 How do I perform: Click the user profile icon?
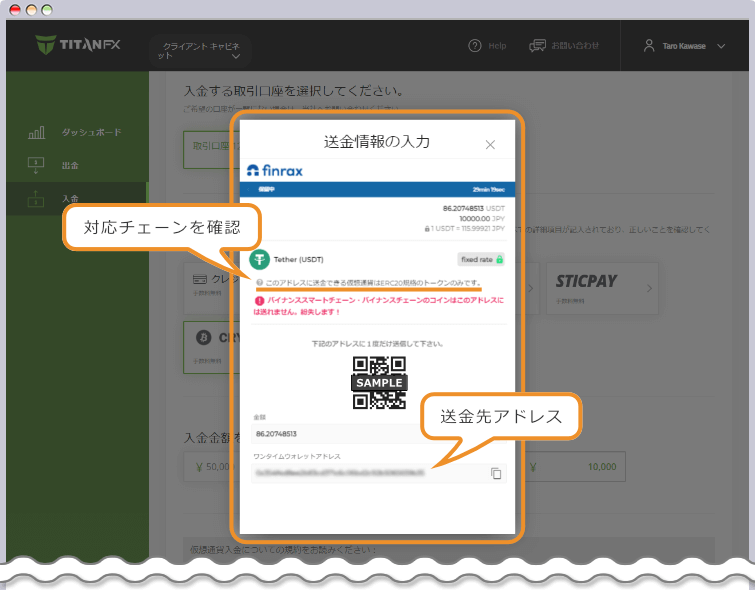(x=649, y=46)
